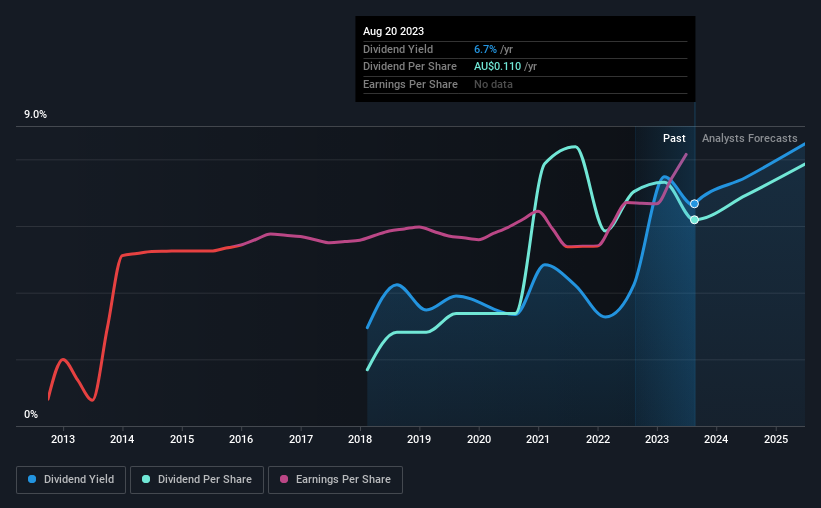Click the 6.7% dividend yield value
The width and height of the screenshot is (821, 508).
tap(485, 49)
